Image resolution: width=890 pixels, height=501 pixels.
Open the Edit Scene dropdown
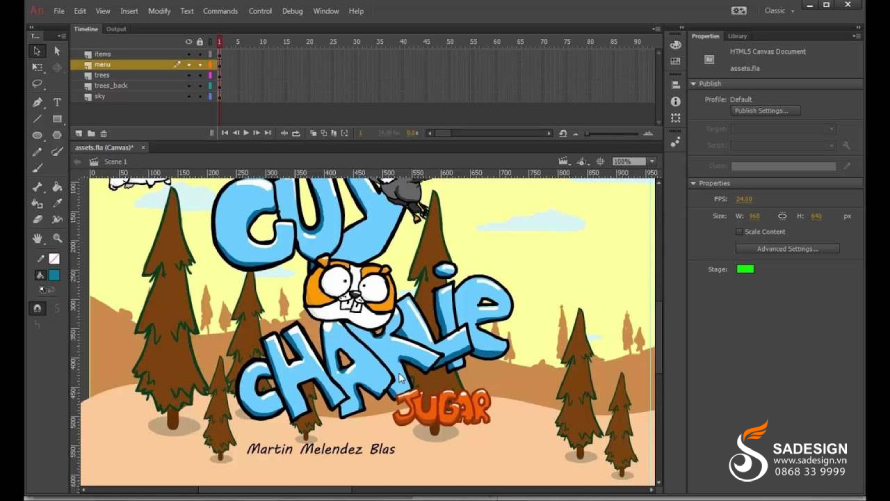point(564,162)
